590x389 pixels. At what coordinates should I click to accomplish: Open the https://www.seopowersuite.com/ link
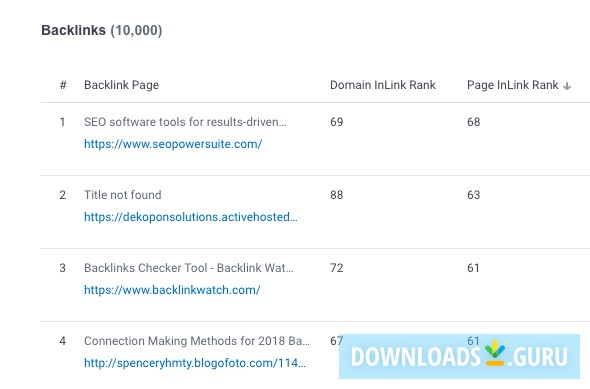[173, 144]
